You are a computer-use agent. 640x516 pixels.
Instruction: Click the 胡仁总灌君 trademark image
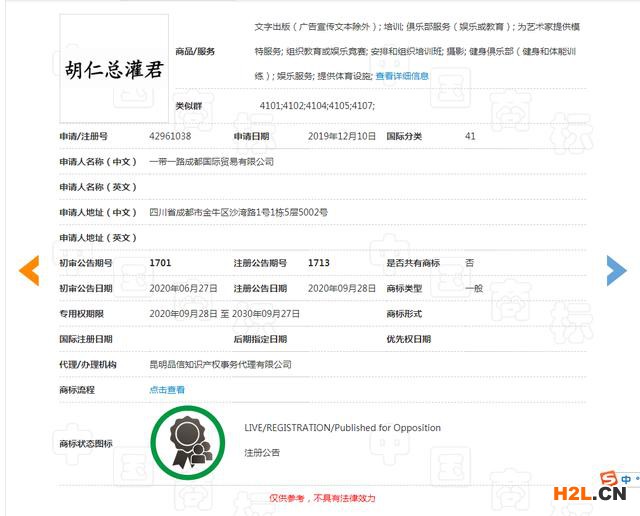click(114, 68)
